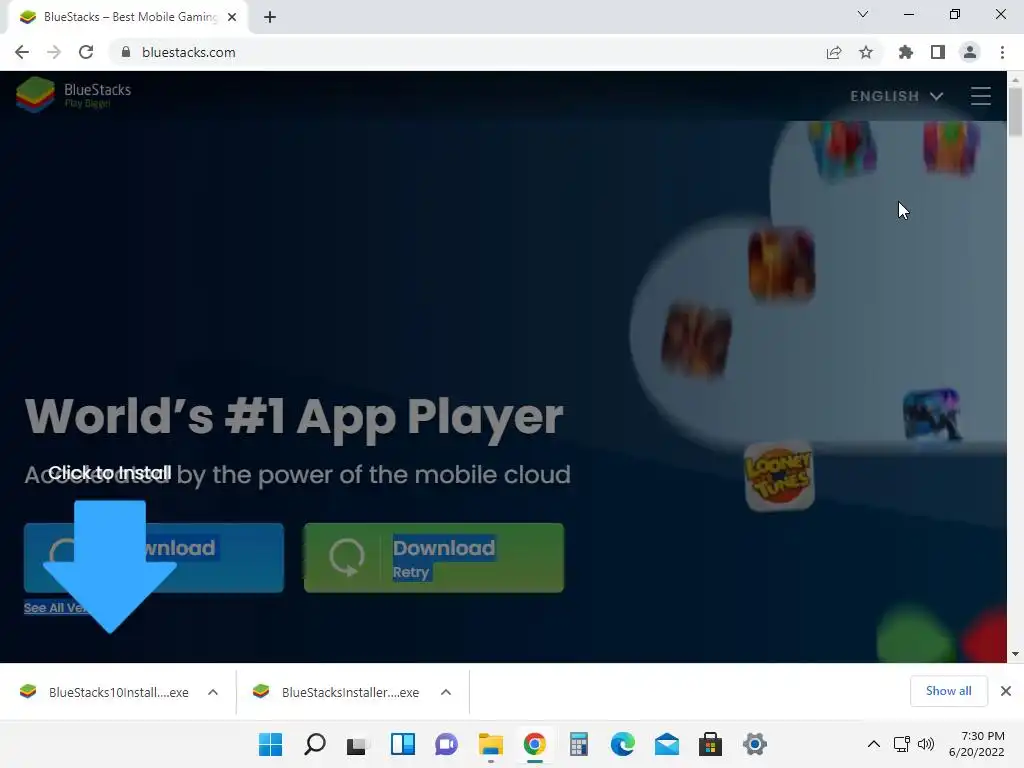Select the BlueStacks – Best Mobile Gaming tab
This screenshot has height=768, width=1024.
pos(128,17)
